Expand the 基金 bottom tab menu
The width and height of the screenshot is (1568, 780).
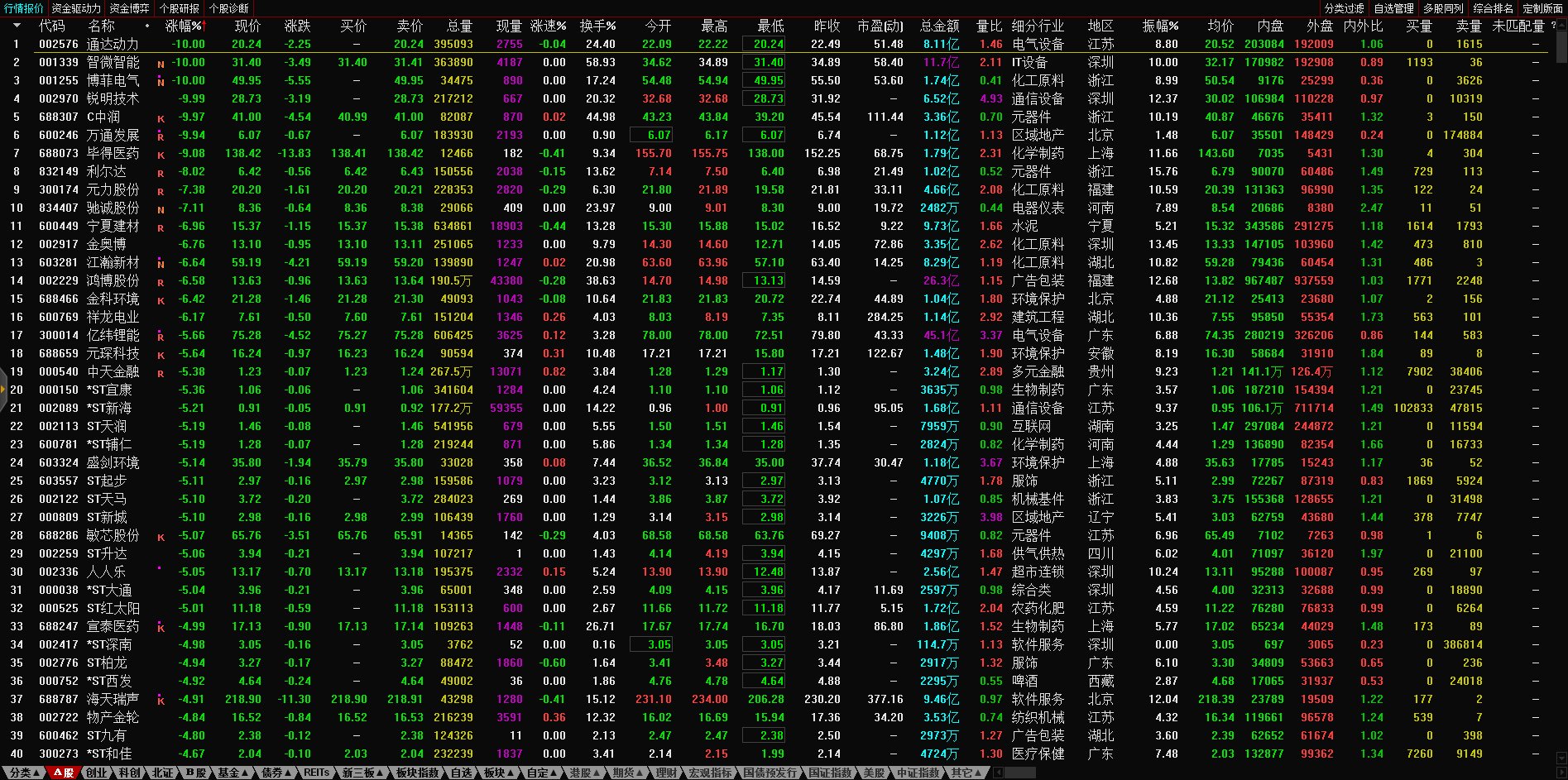[233, 773]
